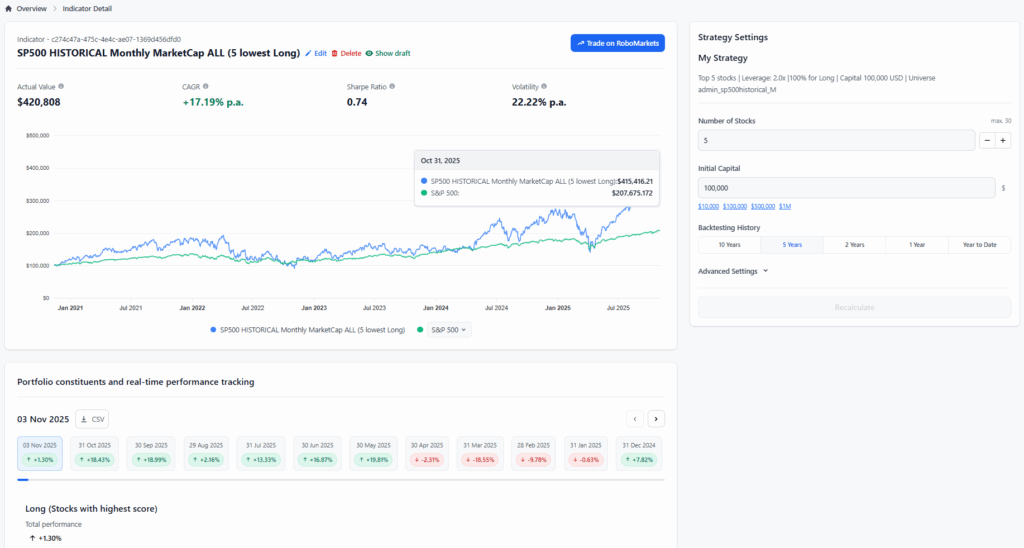Toggle the blue strategy series in legend
1024x548 pixels.
[213, 329]
